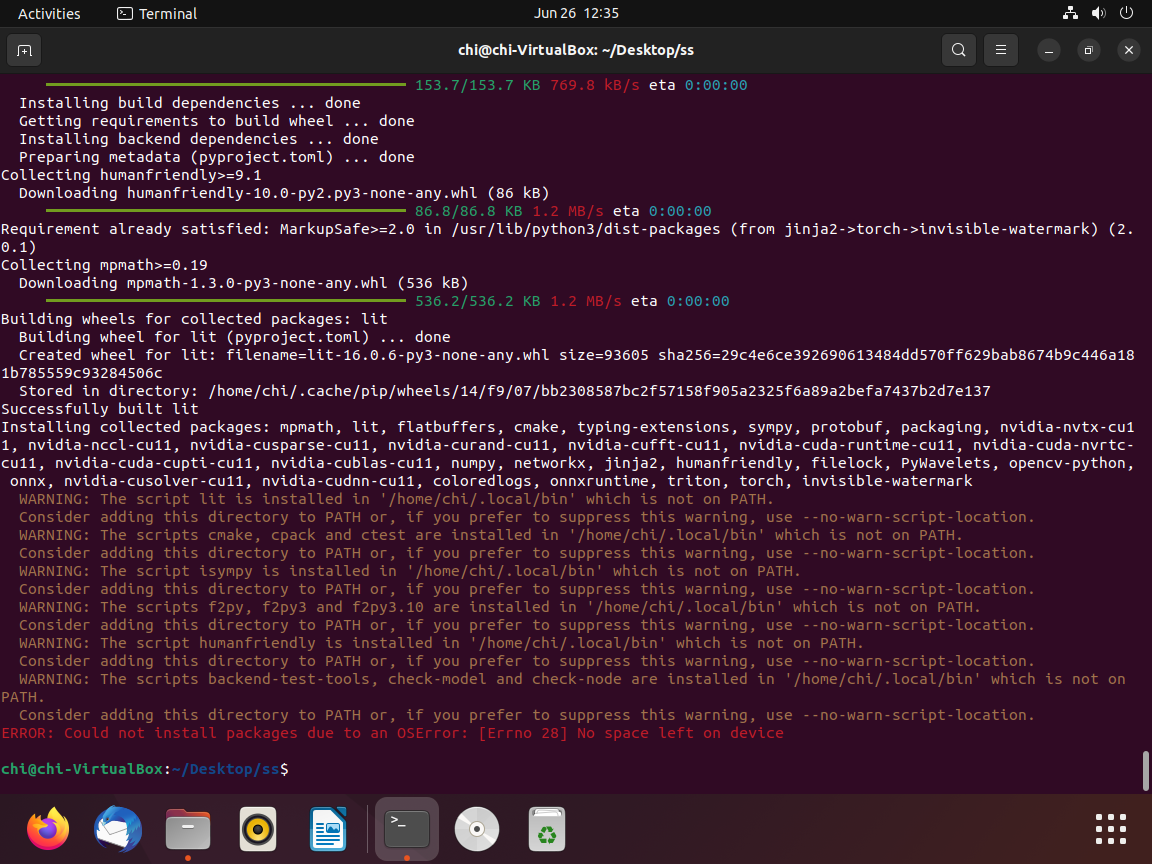The height and width of the screenshot is (864, 1152).
Task: Click 'Installing build dependencies ... done' line
Action: [x=190, y=104]
